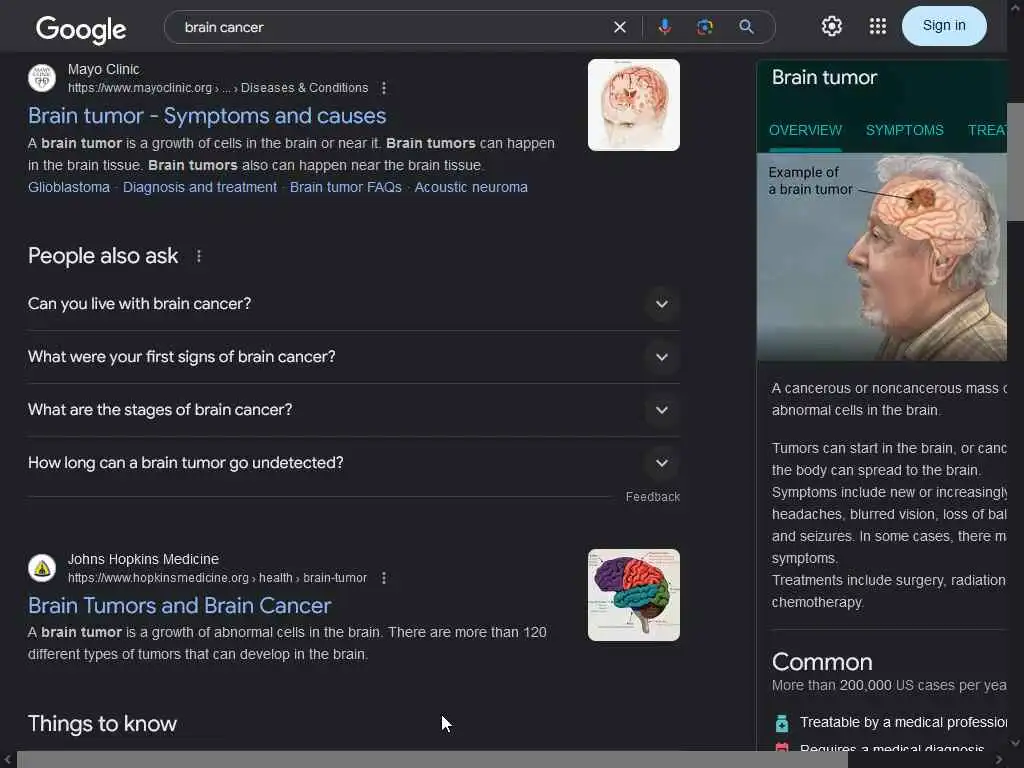This screenshot has height=768, width=1024.
Task: Open the 'Brain tumor - Symptoms and causes' result
Action: [x=207, y=116]
